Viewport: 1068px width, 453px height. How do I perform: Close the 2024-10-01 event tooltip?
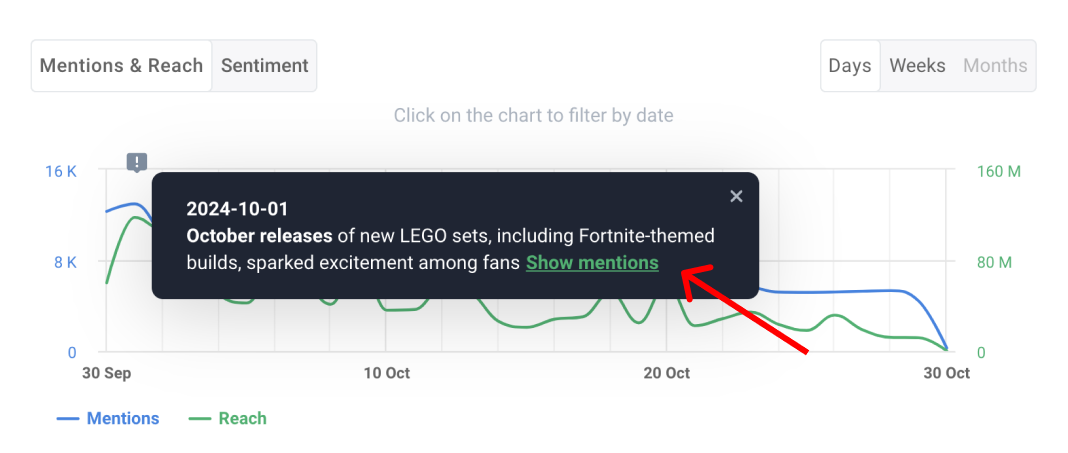736,196
